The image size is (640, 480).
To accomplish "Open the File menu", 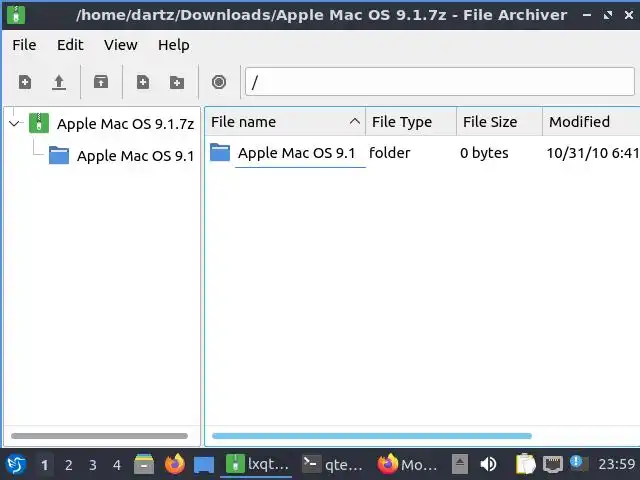I will (24, 45).
